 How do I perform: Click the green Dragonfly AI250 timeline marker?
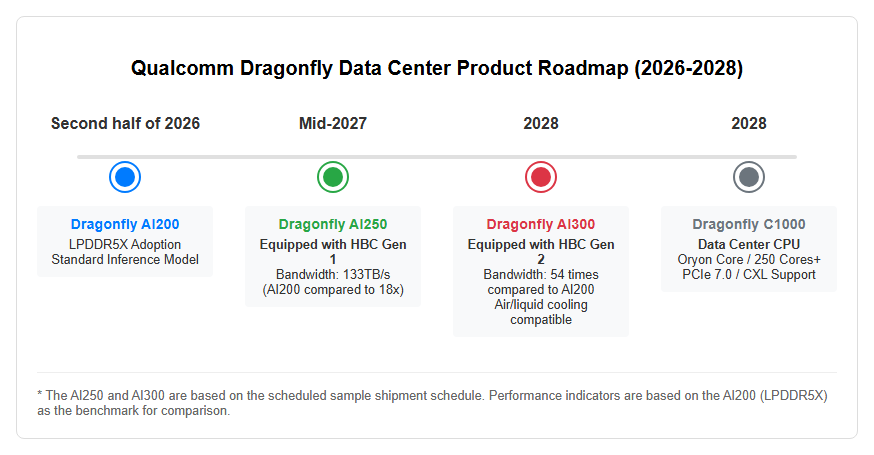[x=333, y=177]
